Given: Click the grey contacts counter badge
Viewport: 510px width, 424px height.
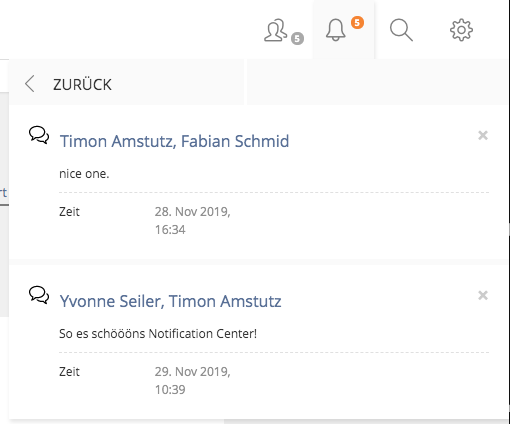Looking at the screenshot, I should 297,39.
